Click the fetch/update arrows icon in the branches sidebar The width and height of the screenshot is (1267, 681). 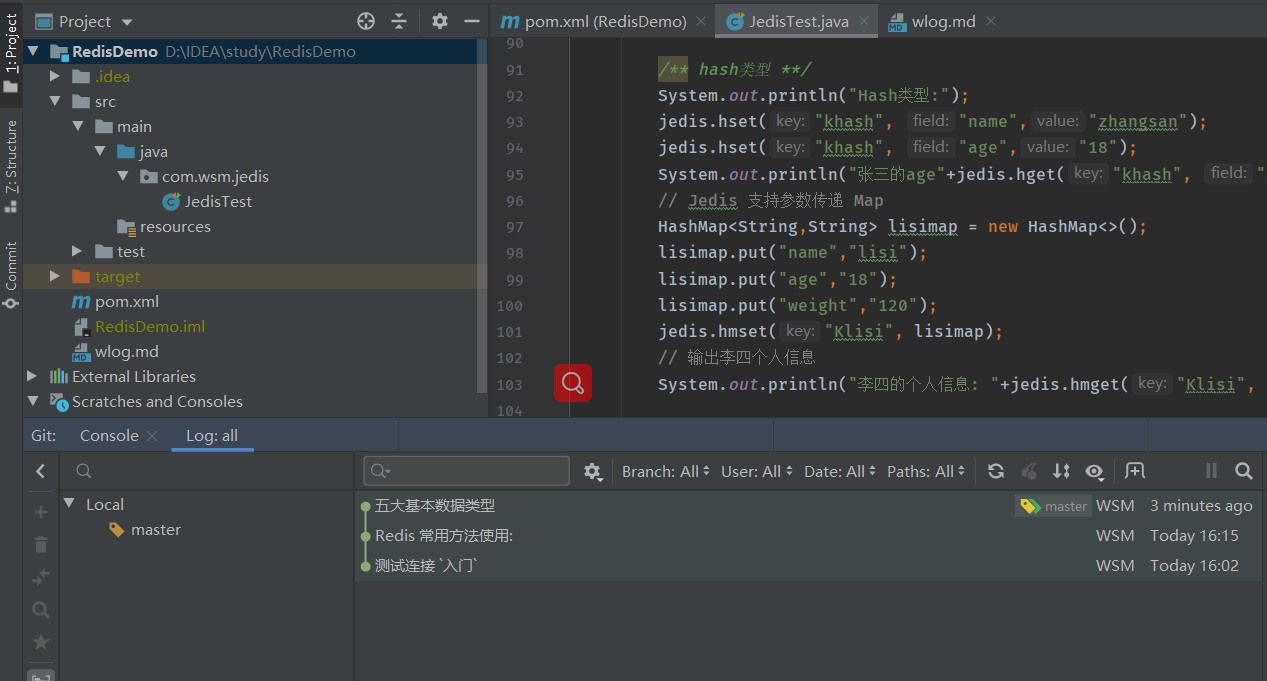pos(41,577)
